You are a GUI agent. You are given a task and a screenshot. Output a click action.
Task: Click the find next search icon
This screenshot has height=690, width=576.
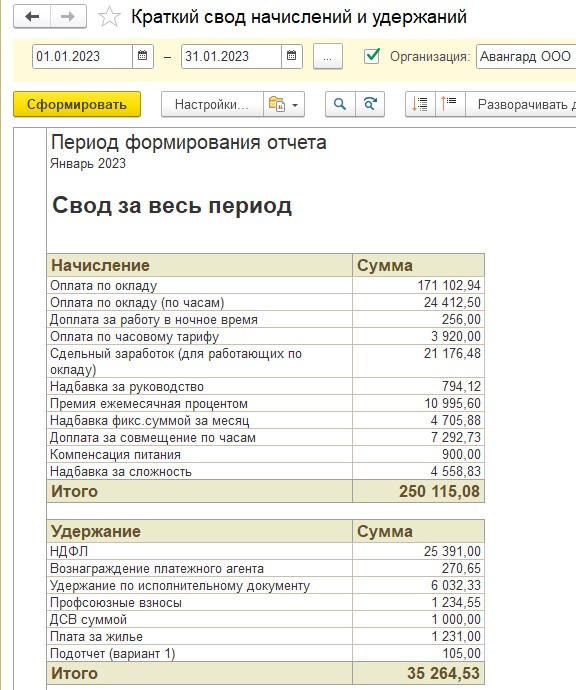click(370, 104)
